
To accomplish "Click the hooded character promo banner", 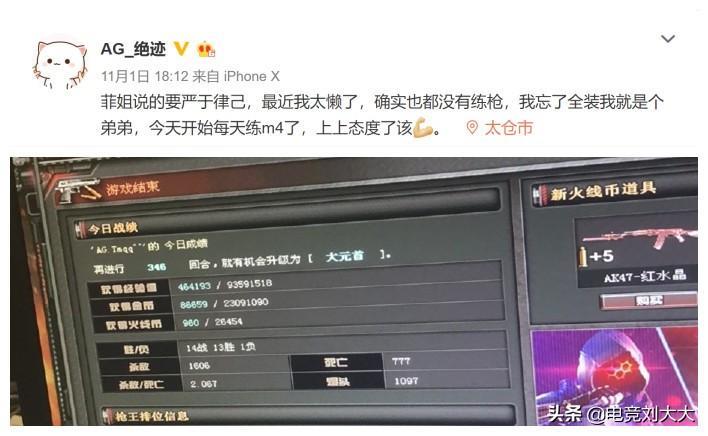I will pos(615,377).
